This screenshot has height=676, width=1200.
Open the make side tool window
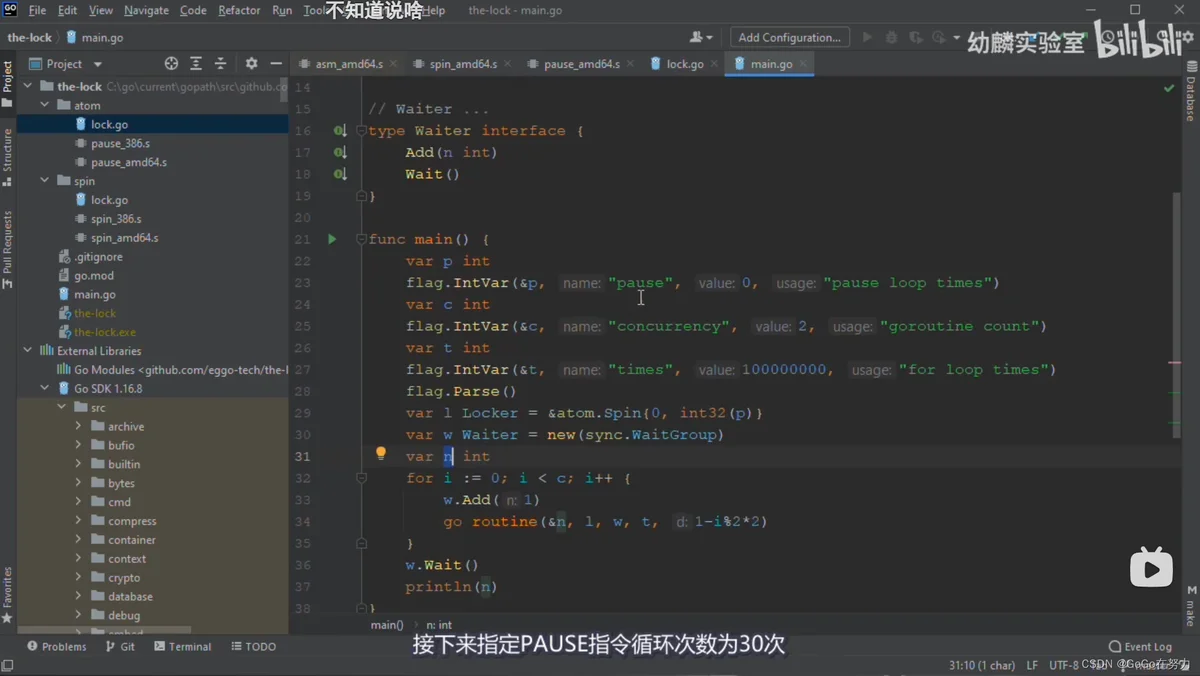tap(1191, 606)
